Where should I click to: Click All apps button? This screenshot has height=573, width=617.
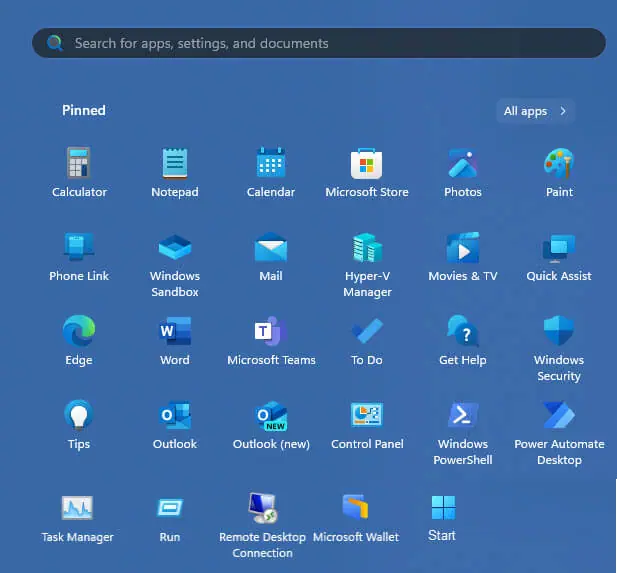pyautogui.click(x=536, y=111)
